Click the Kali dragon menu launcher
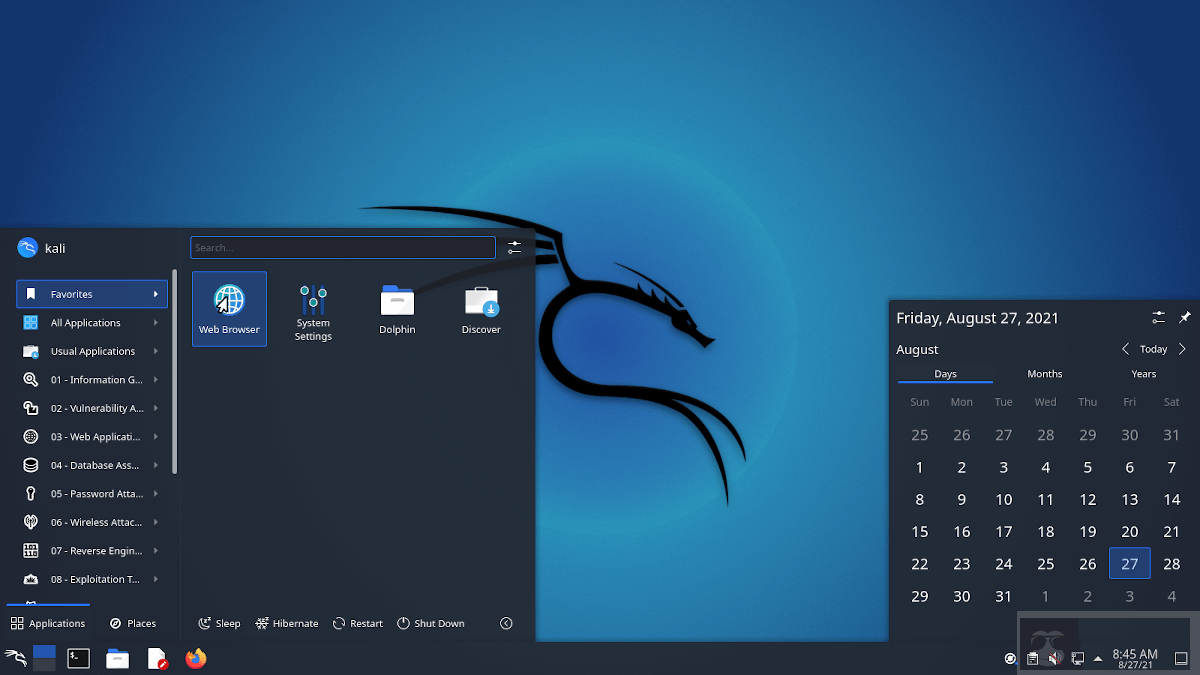The height and width of the screenshot is (675, 1200). [x=17, y=658]
